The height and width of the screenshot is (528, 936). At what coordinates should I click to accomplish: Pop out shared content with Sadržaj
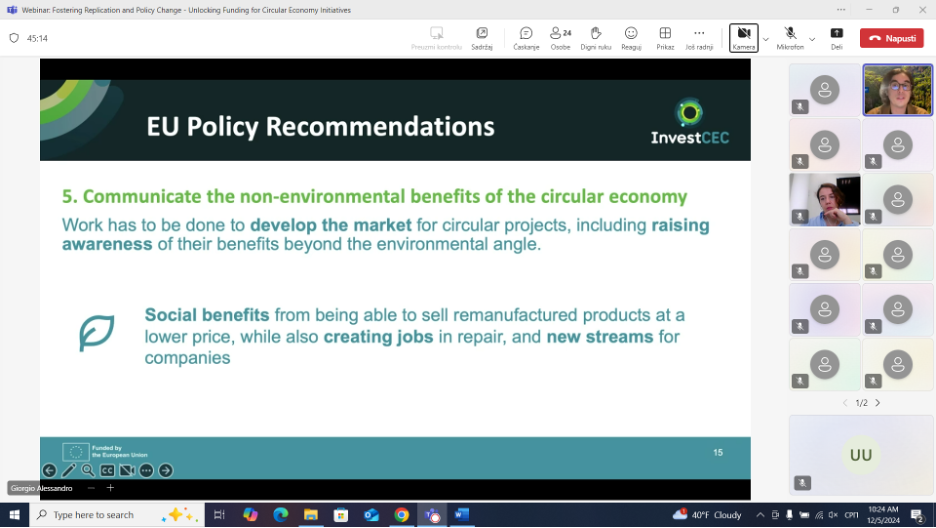point(482,37)
